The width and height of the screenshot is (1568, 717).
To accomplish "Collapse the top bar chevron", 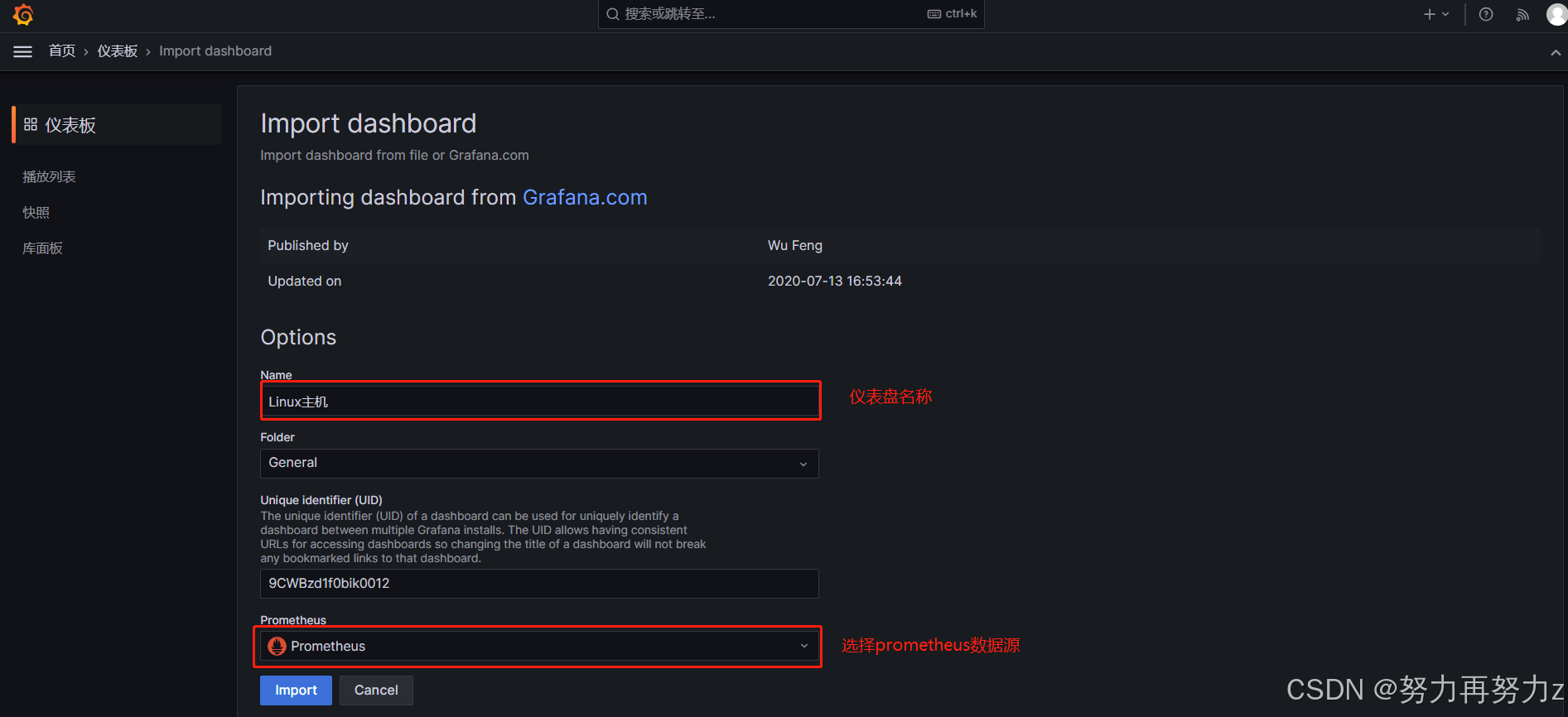I will 1556,52.
